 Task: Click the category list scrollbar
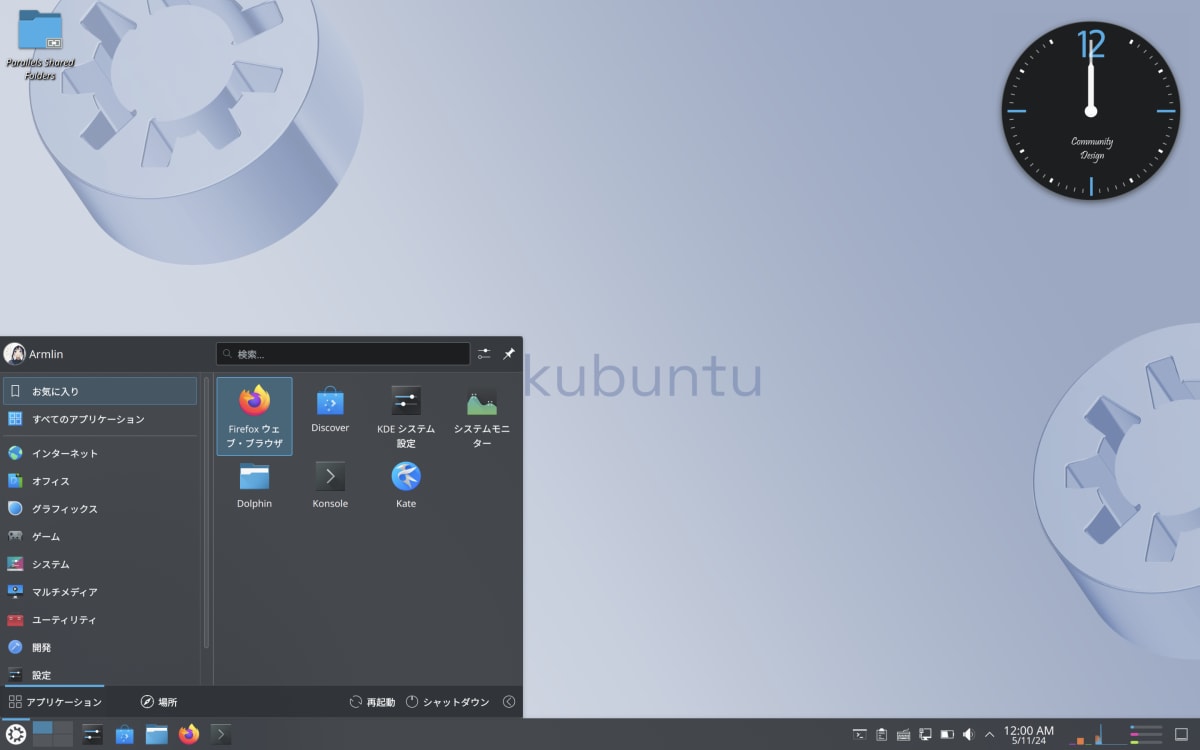[x=206, y=512]
